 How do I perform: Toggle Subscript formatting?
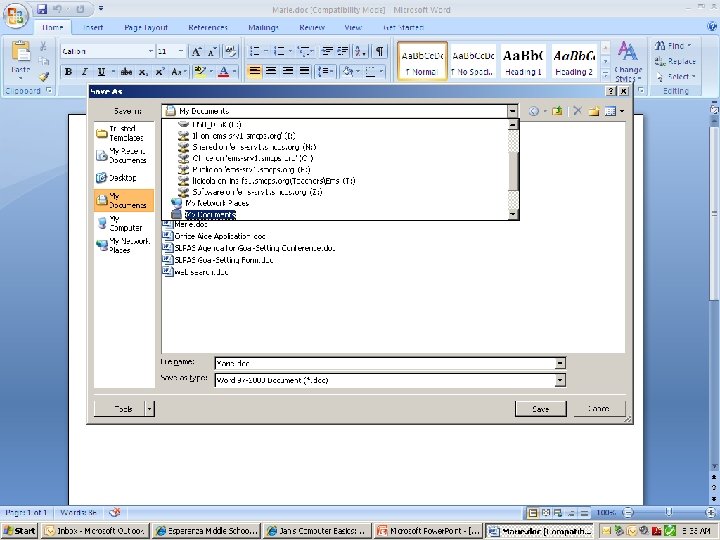143,72
